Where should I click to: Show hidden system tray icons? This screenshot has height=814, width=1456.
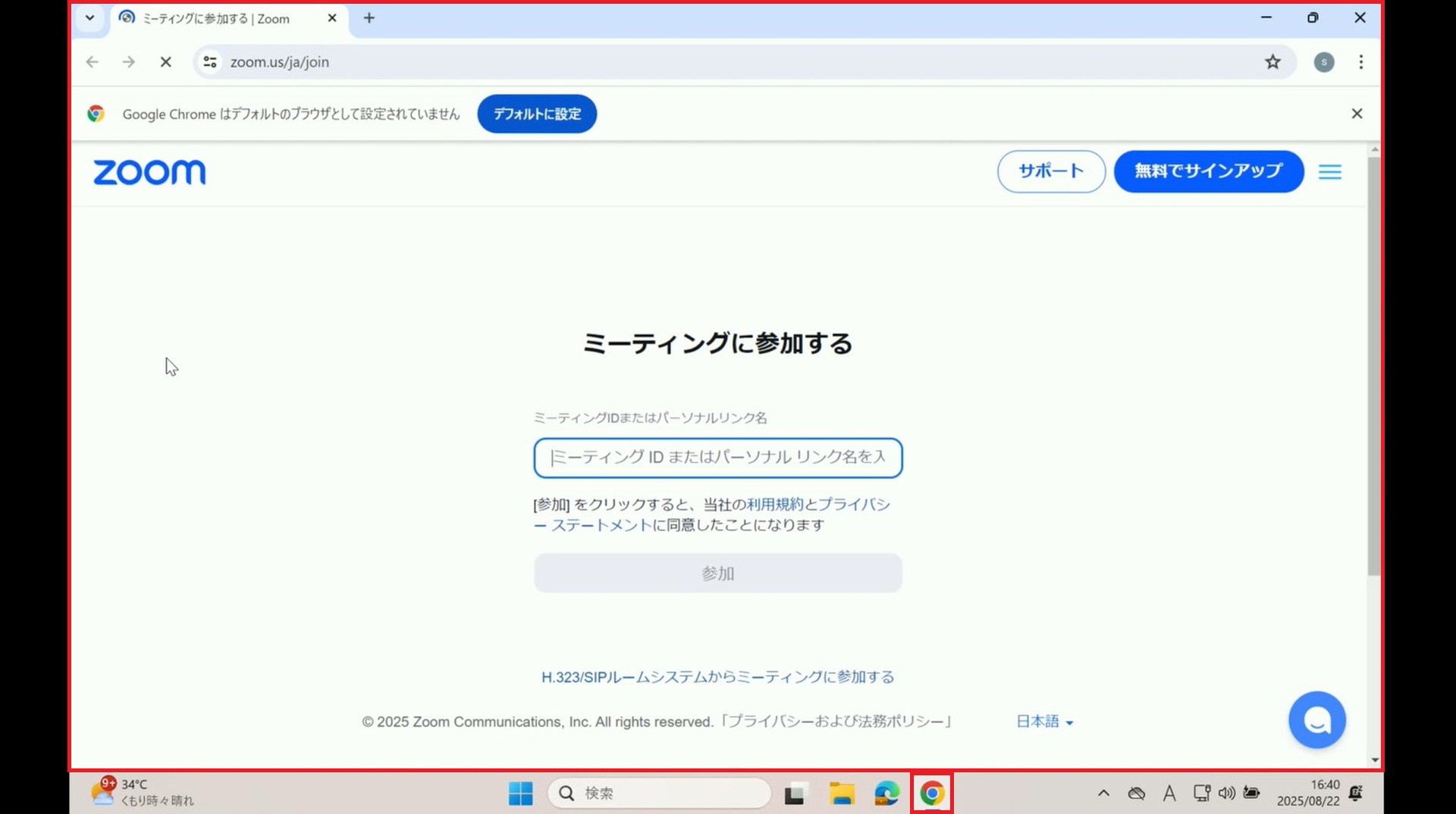1103,794
